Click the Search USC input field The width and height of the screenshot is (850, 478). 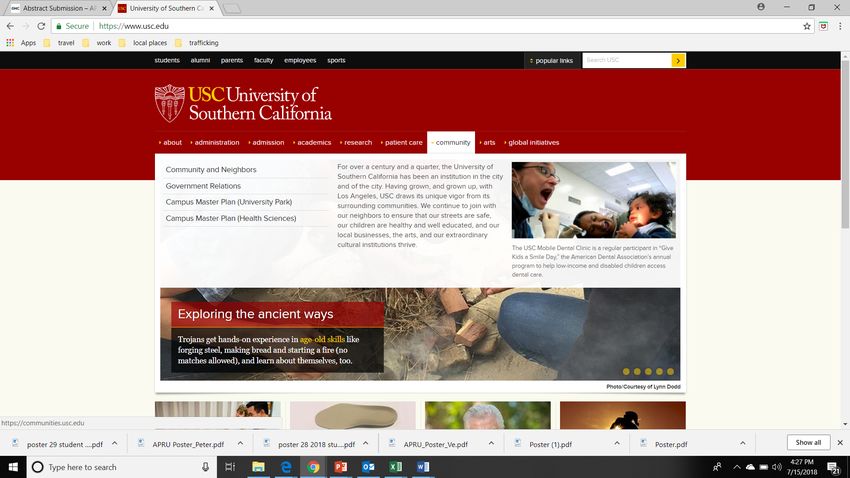[627, 60]
